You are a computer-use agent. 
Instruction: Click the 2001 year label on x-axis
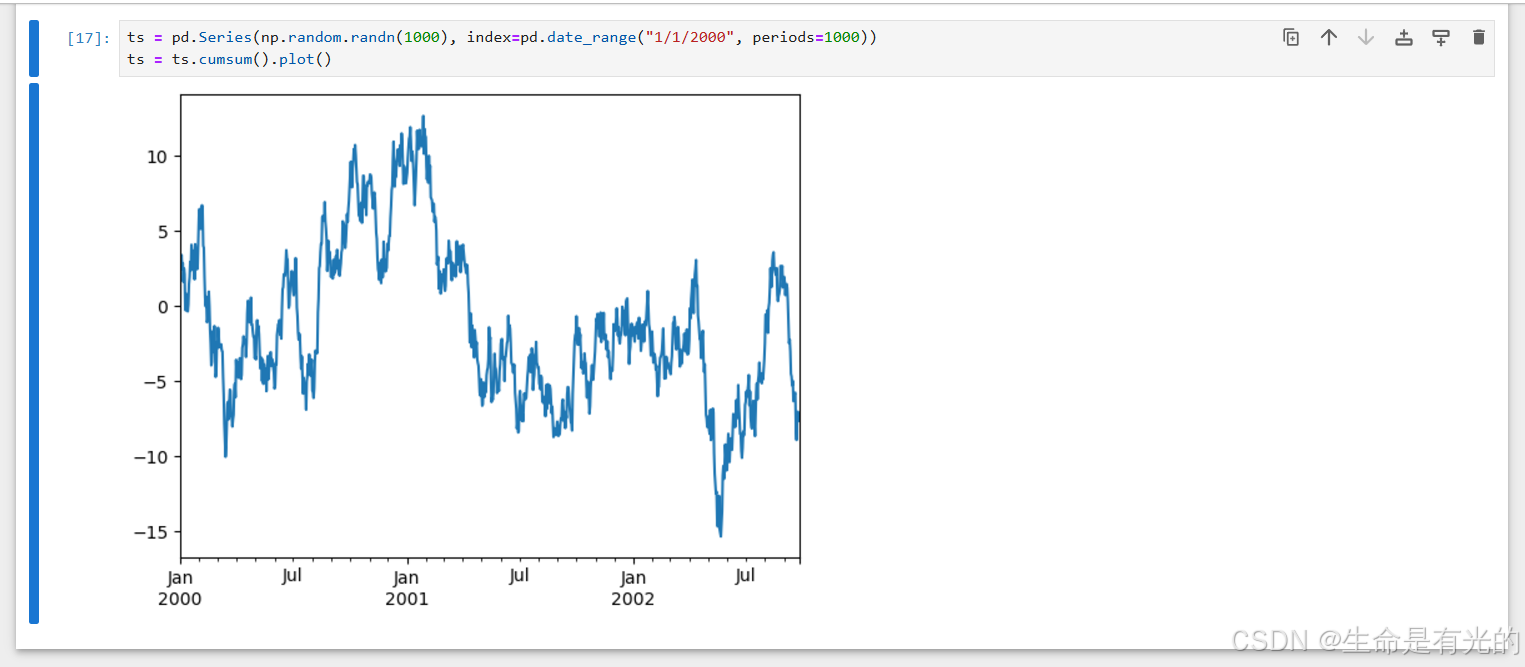click(406, 599)
